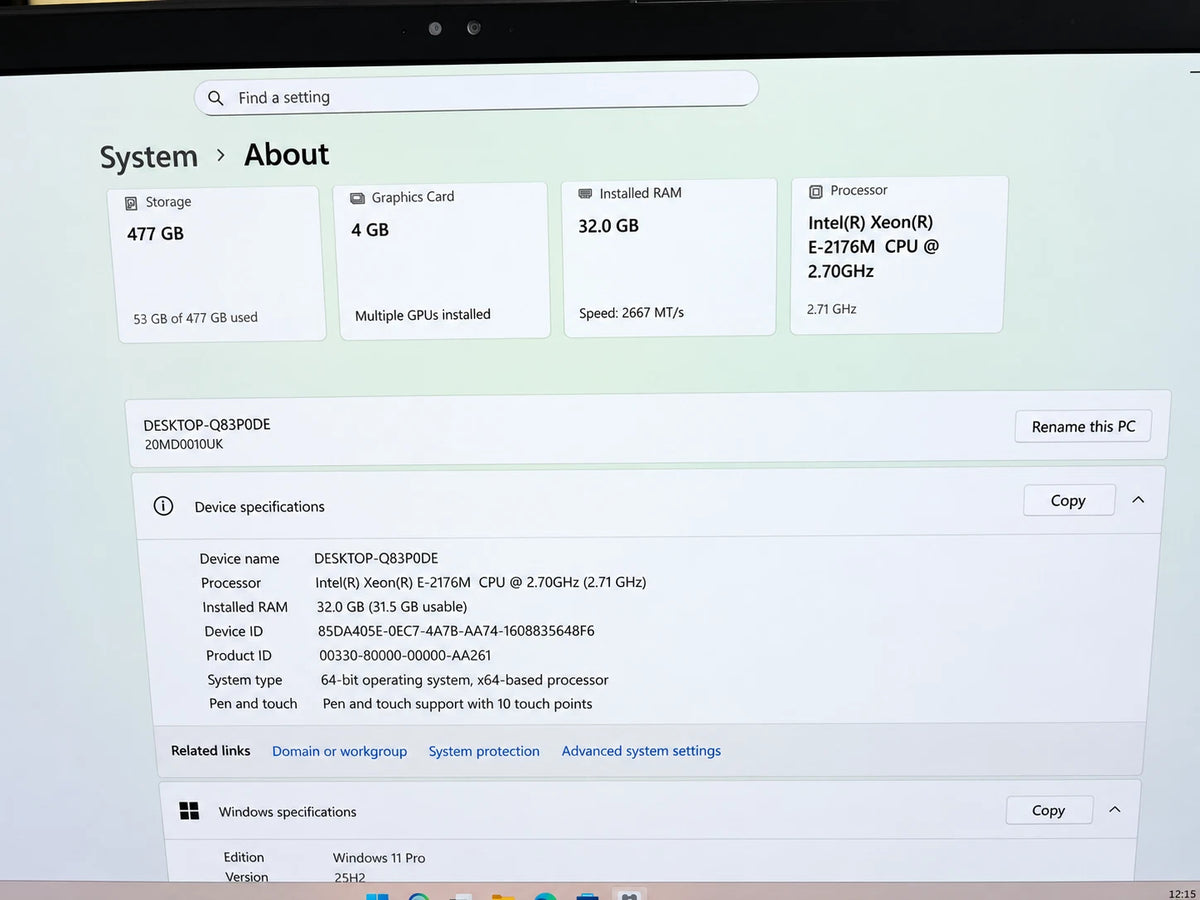
Task: Collapse the Device specifications section
Action: (1138, 499)
